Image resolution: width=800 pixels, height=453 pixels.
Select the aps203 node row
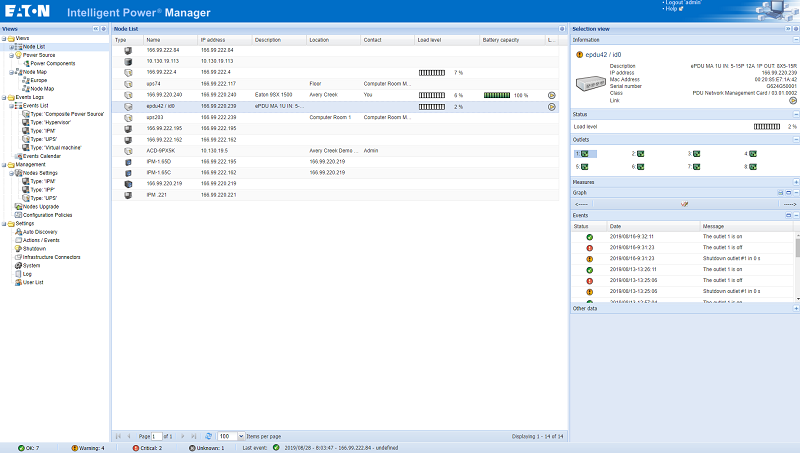335,117
